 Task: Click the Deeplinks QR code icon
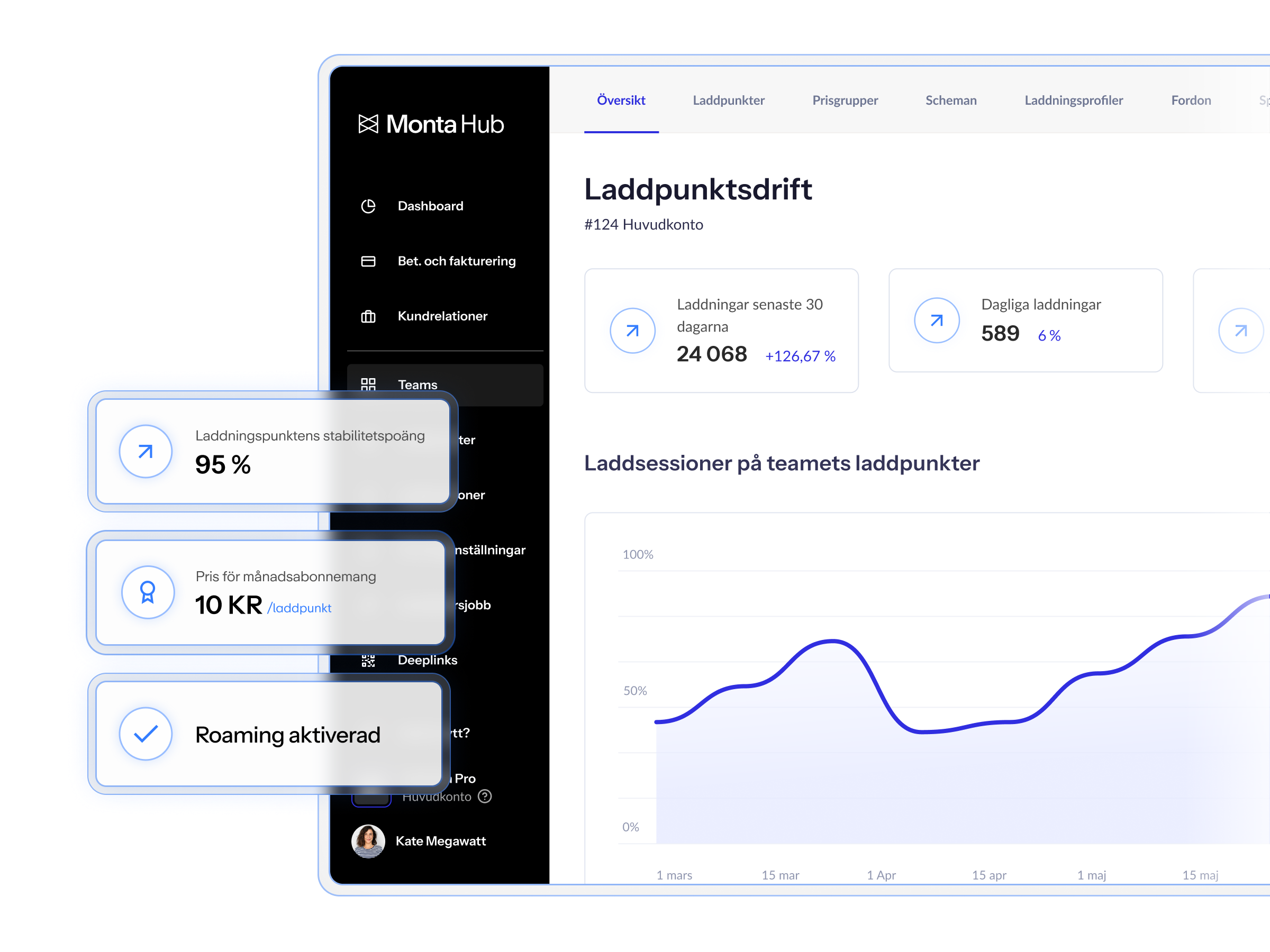tap(368, 661)
